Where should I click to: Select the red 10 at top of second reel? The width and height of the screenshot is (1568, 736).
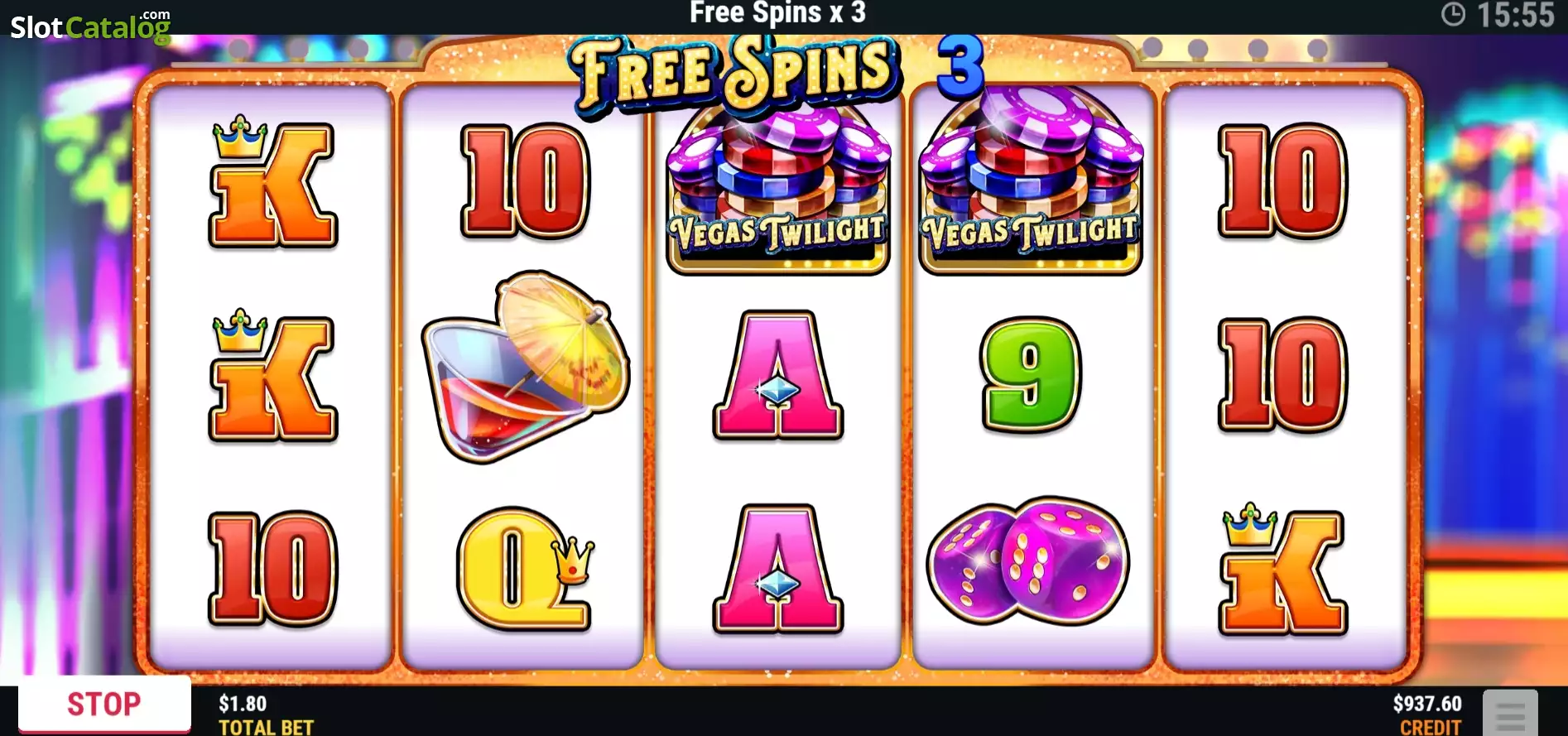pyautogui.click(x=525, y=181)
